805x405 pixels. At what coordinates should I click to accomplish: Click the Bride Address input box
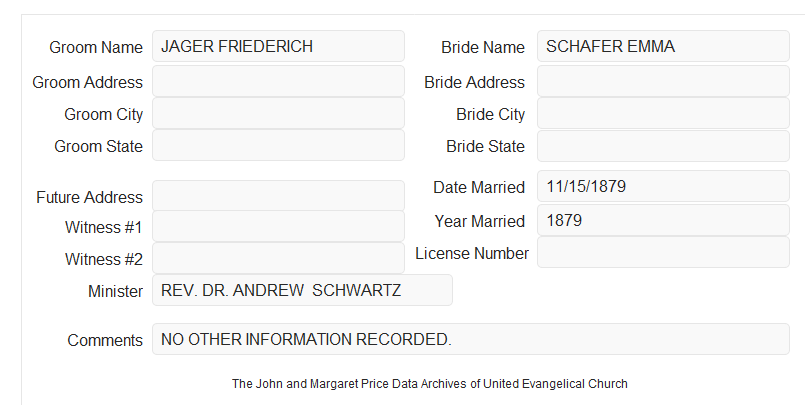coord(663,81)
